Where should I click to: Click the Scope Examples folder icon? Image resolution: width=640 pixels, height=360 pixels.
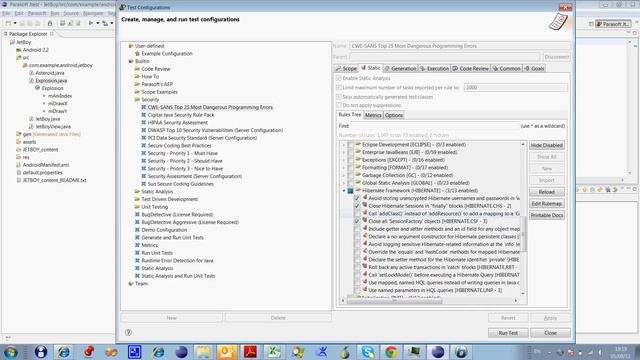pos(137,92)
